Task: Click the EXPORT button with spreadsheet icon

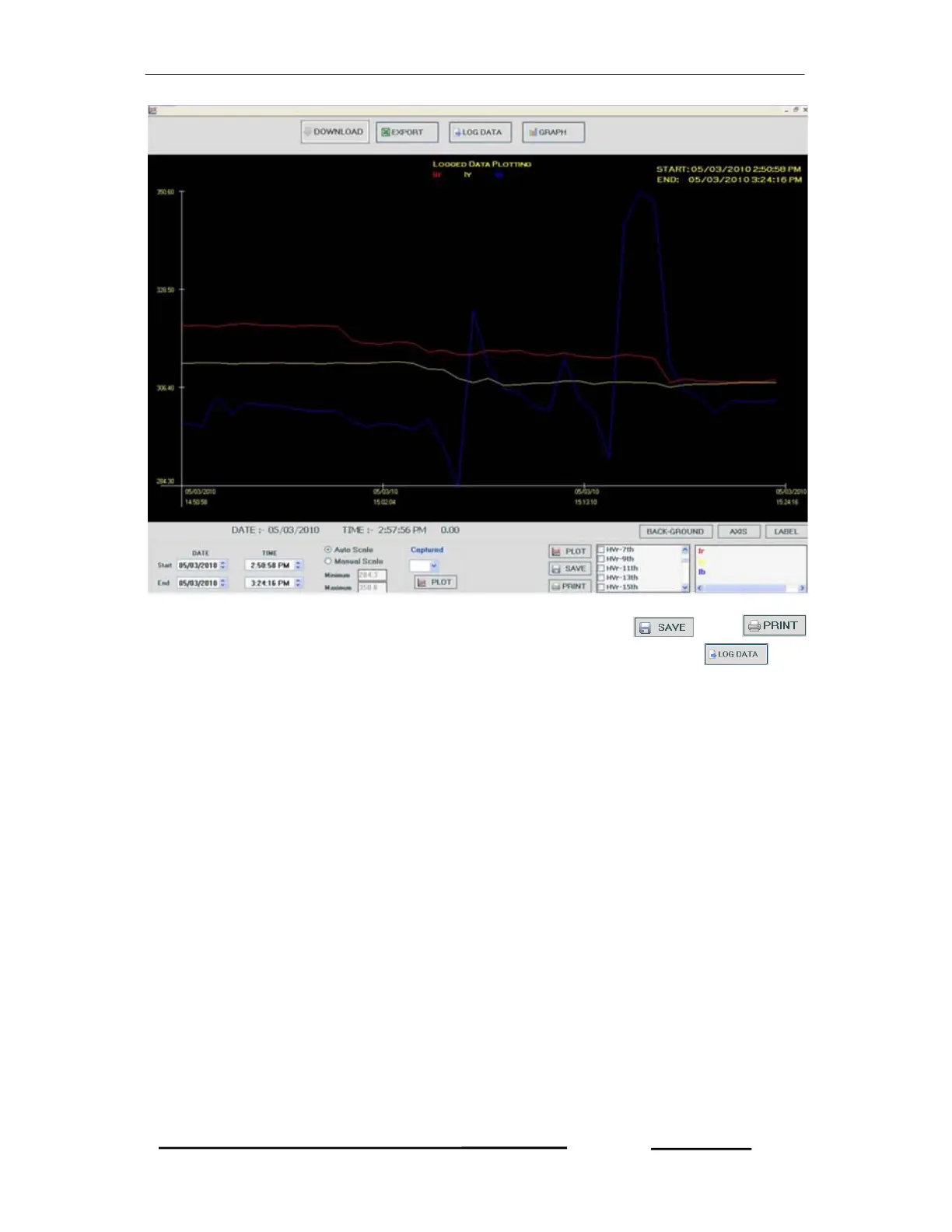Action: 407,132
